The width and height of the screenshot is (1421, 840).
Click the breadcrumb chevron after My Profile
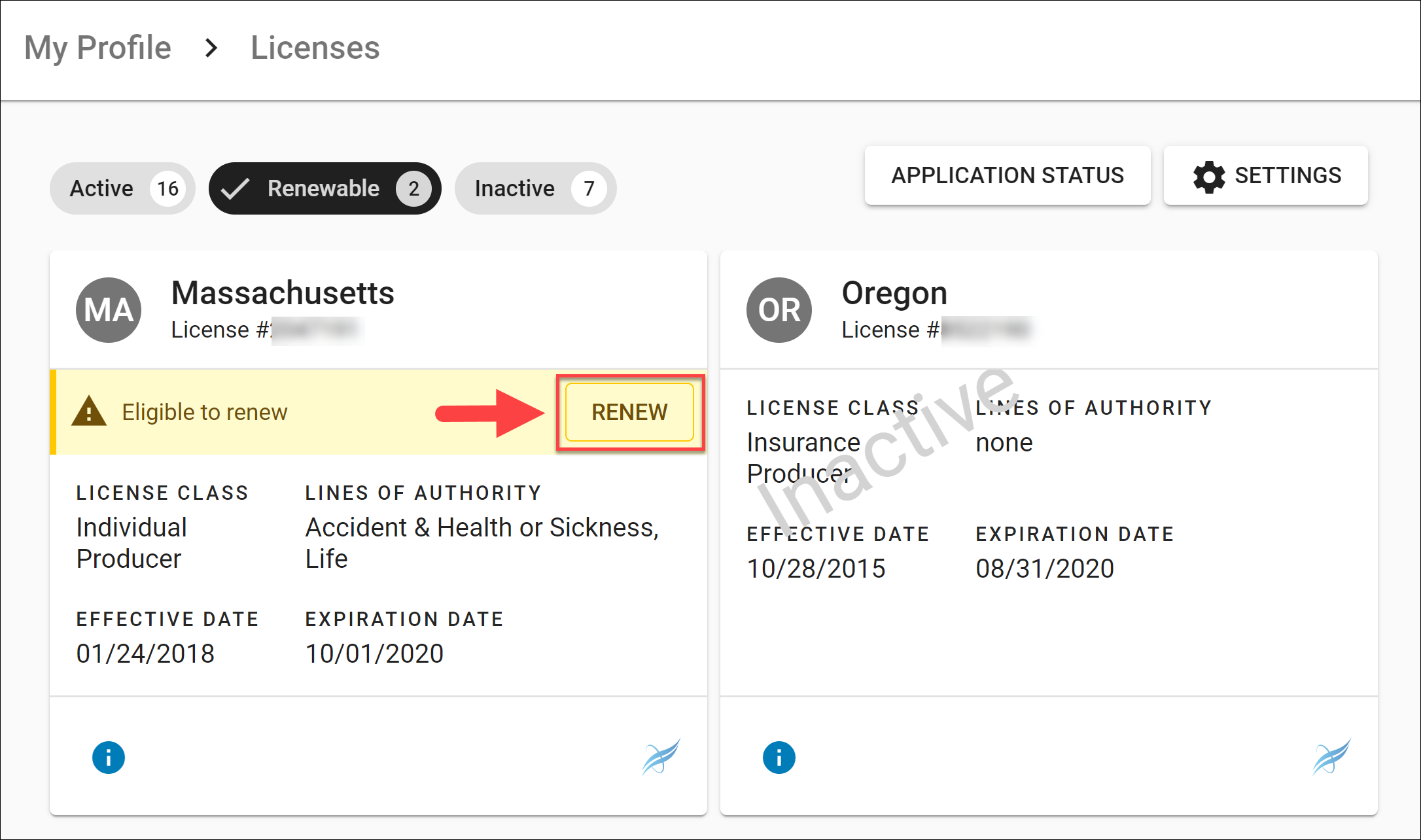[x=211, y=48]
